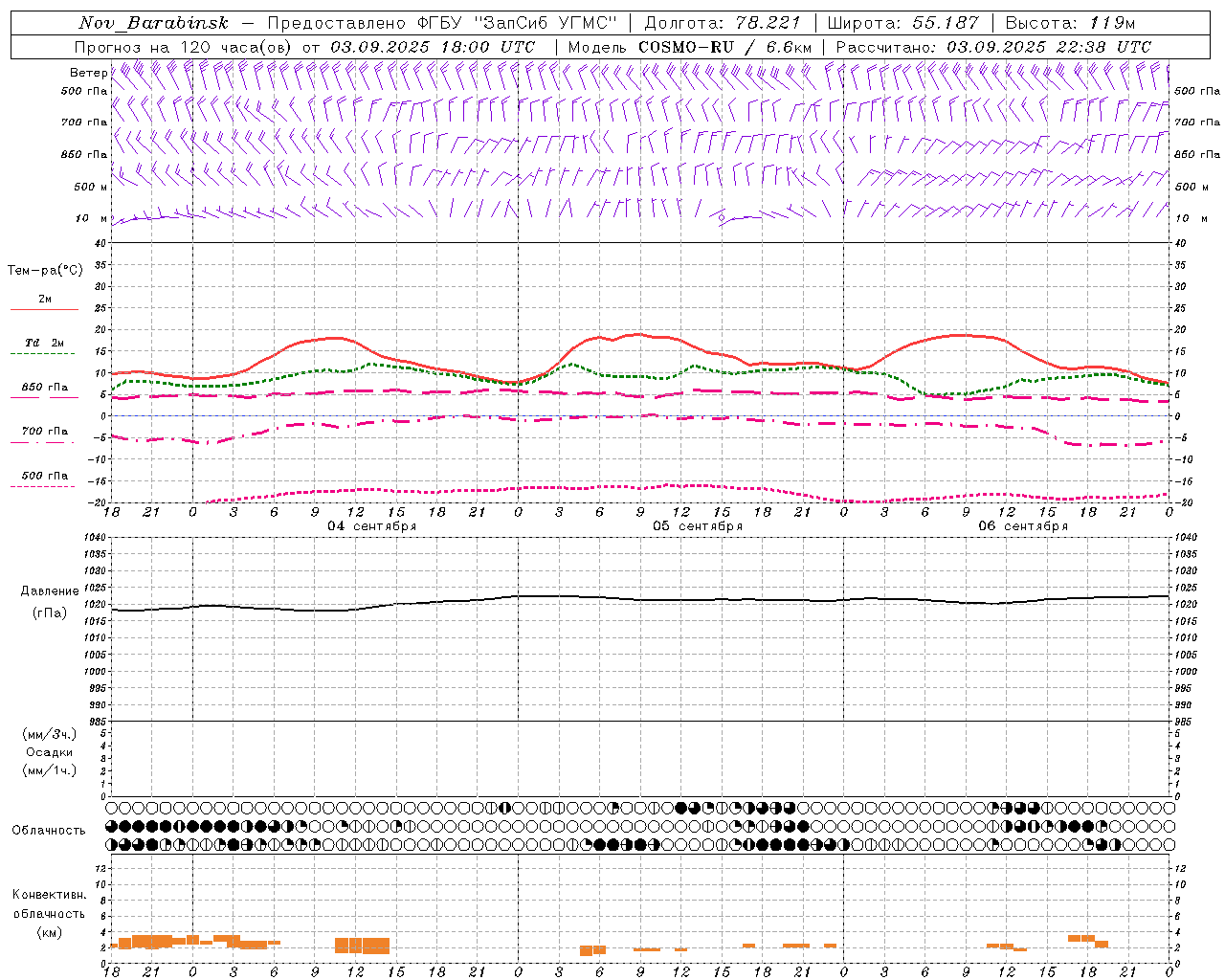The image size is (1225, 980).
Task: Click the elevation value 119м
Action: tap(1112, 23)
